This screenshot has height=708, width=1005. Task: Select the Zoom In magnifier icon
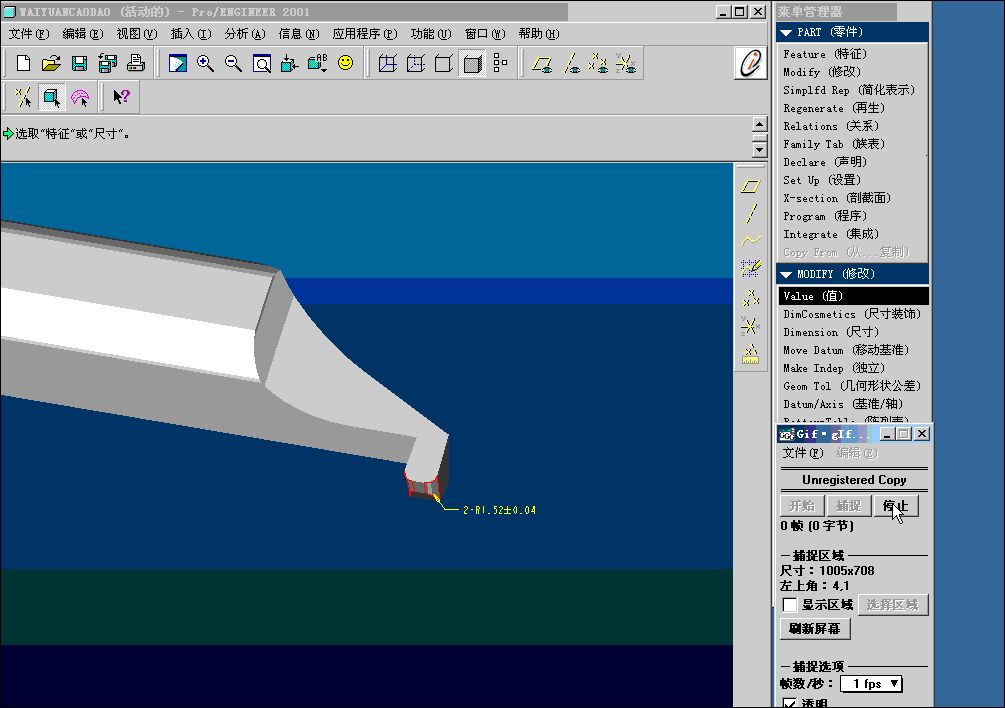pos(205,63)
